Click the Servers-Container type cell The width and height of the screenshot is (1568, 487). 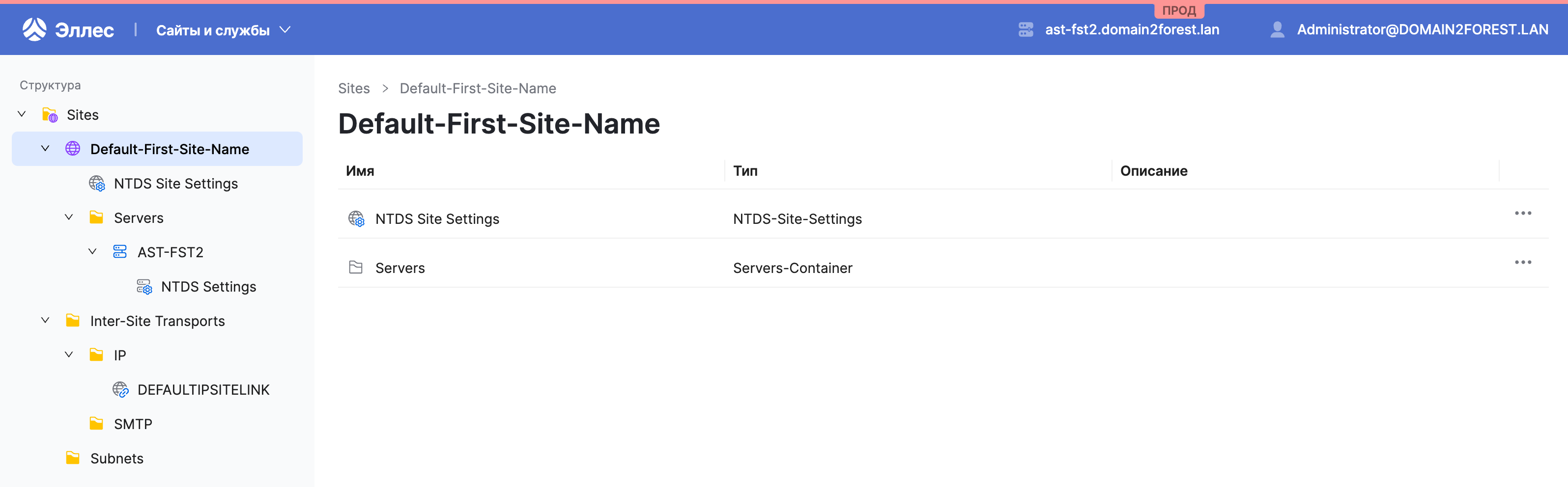(792, 268)
